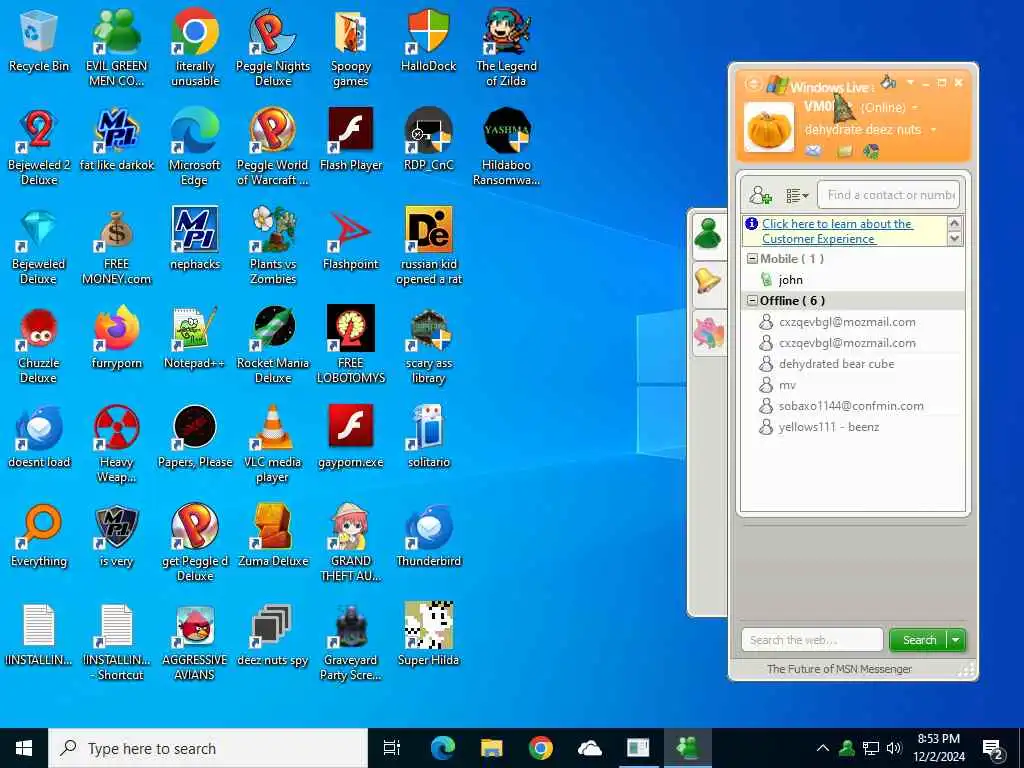The width and height of the screenshot is (1024, 768).
Task: Open the contact list layout dropdown
Action: [797, 195]
